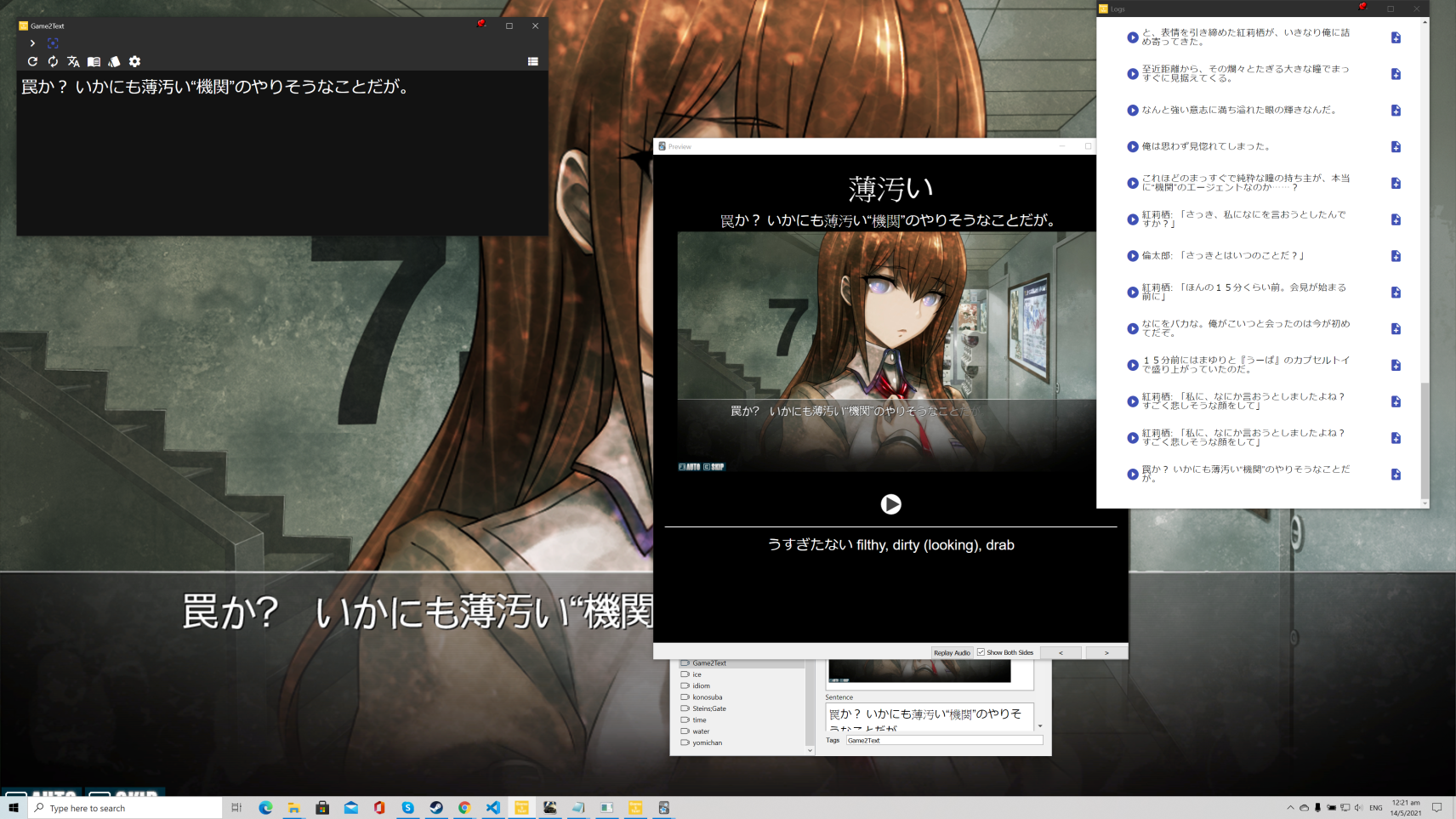
Task: Play audio for log '俺は思わず見惚れてしまった'
Action: [1133, 146]
